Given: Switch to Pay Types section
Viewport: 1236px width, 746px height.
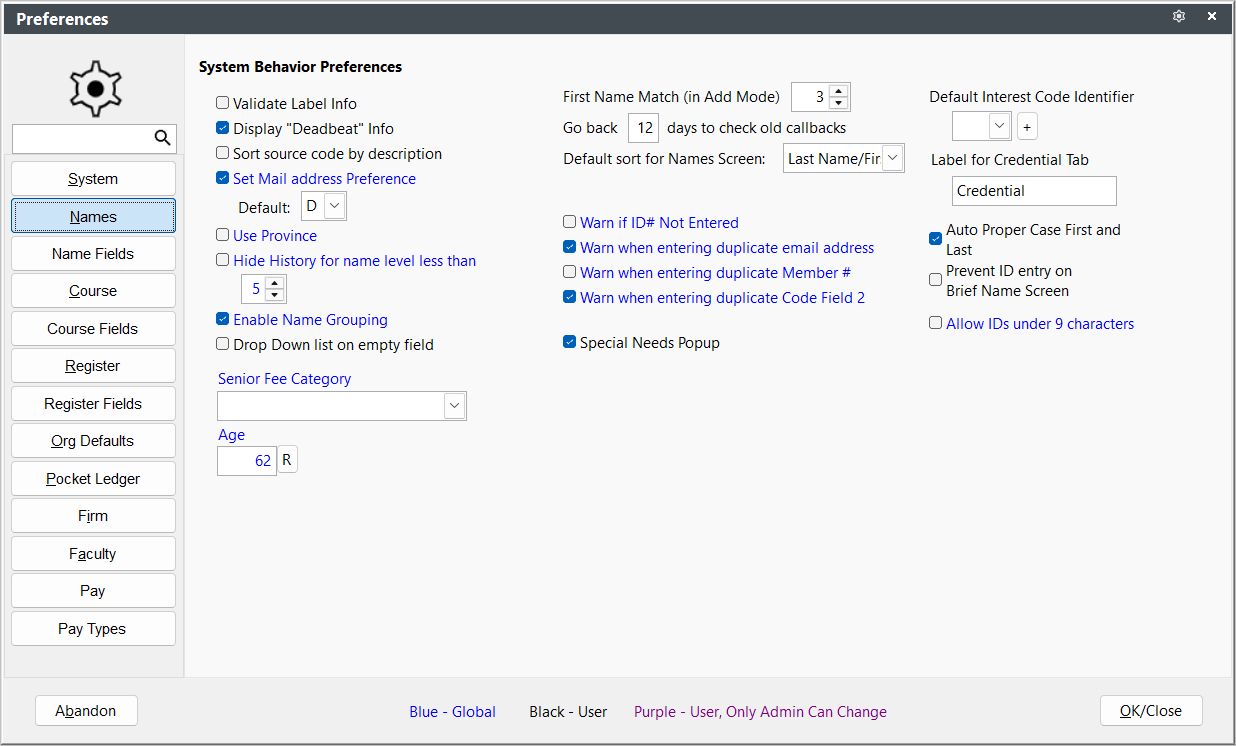Looking at the screenshot, I should point(93,629).
